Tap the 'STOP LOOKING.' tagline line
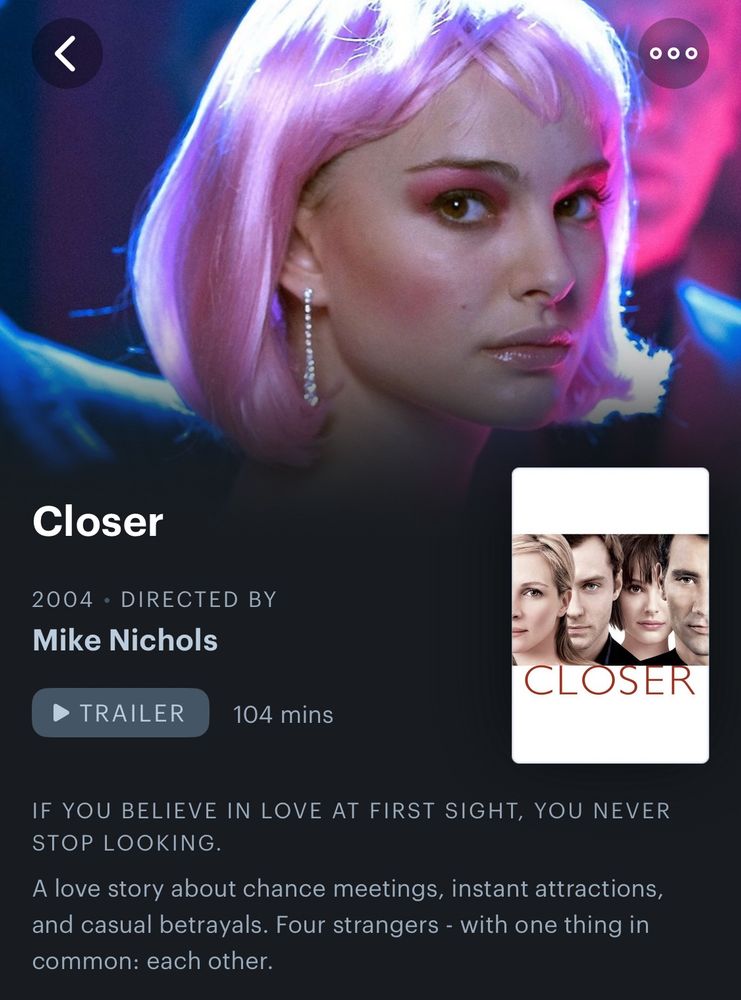 [x=126, y=843]
